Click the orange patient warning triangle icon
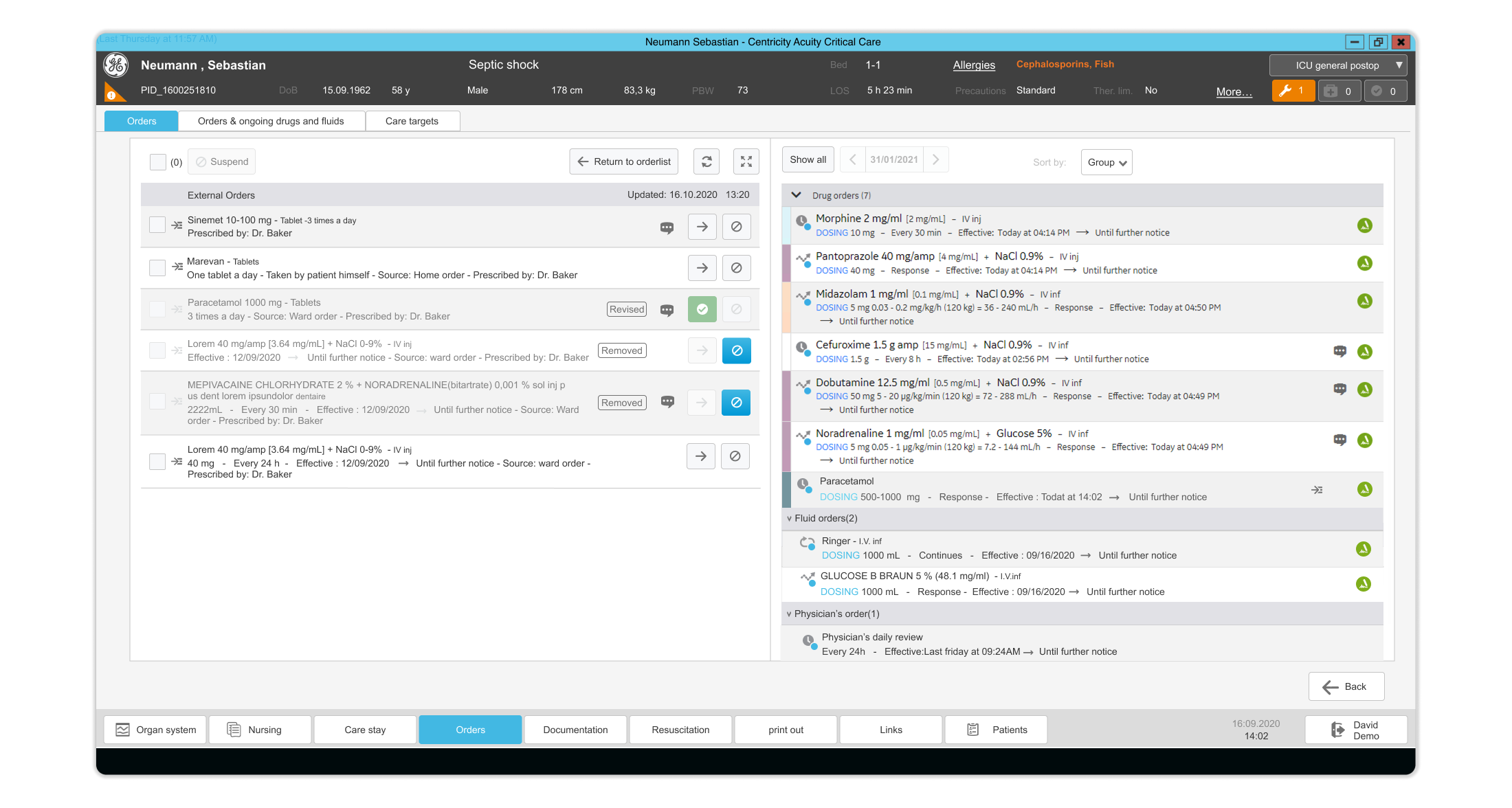The height and width of the screenshot is (808, 1512). pos(113,92)
